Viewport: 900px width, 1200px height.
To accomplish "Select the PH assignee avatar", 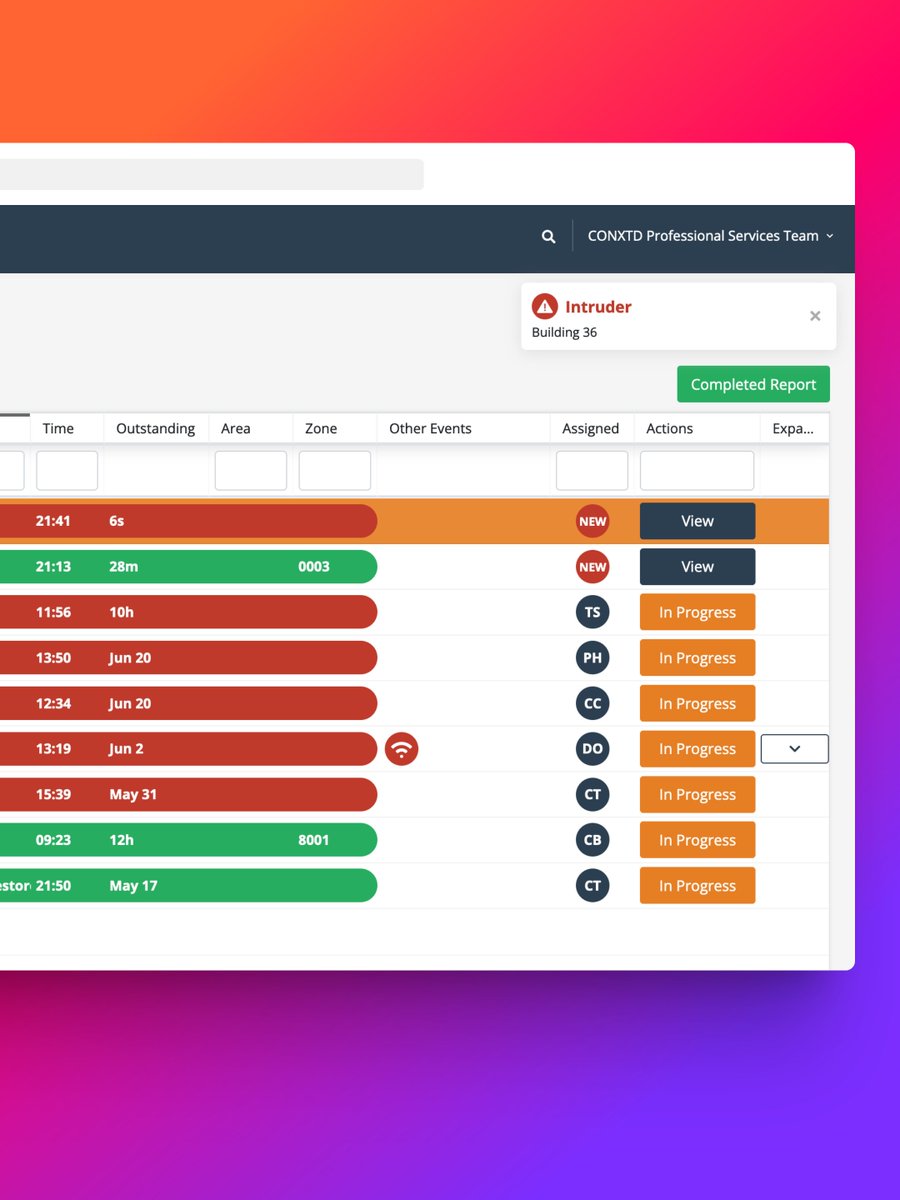I will (x=593, y=658).
